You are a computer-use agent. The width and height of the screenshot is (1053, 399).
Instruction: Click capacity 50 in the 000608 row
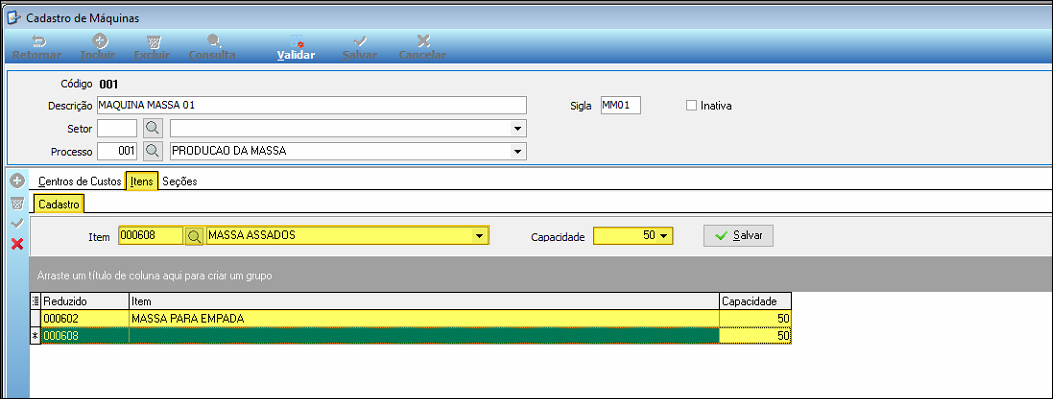coord(755,335)
